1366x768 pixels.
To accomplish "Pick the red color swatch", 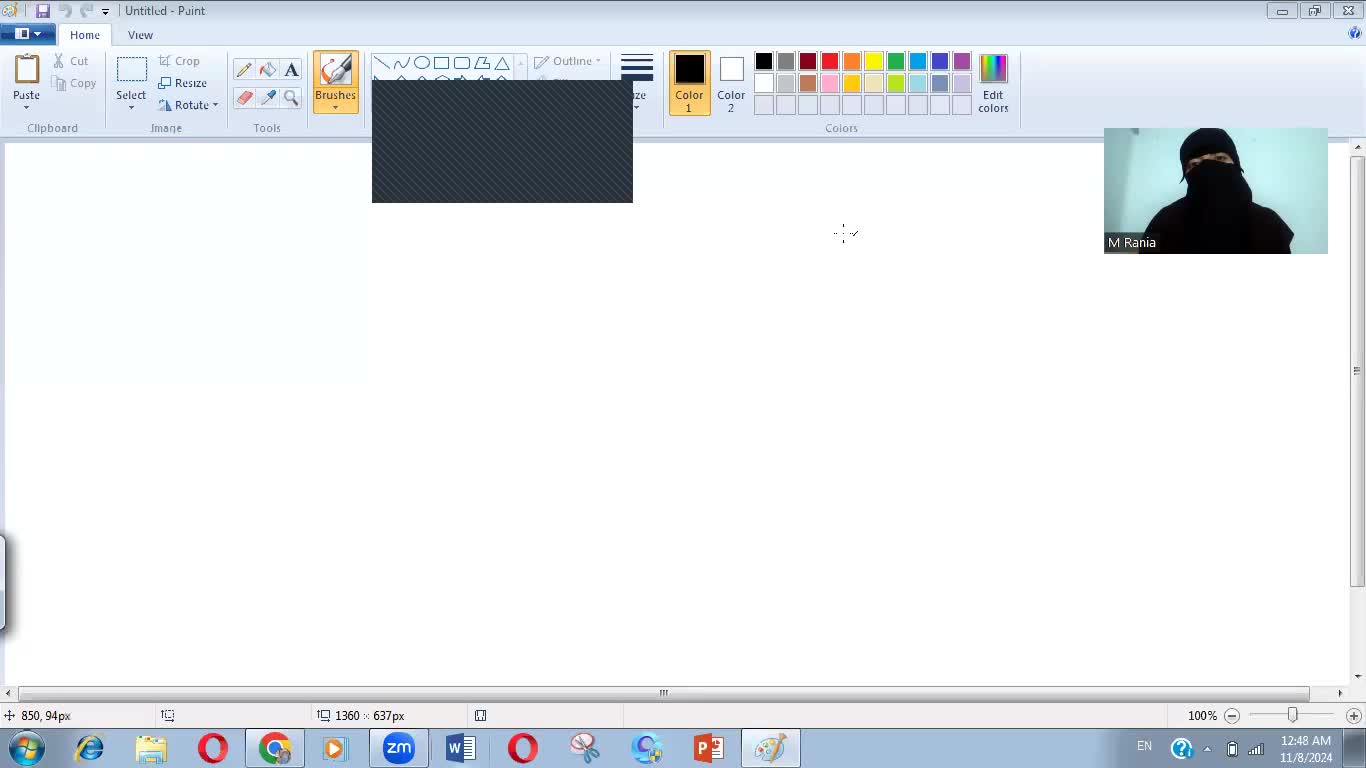I will pyautogui.click(x=830, y=62).
